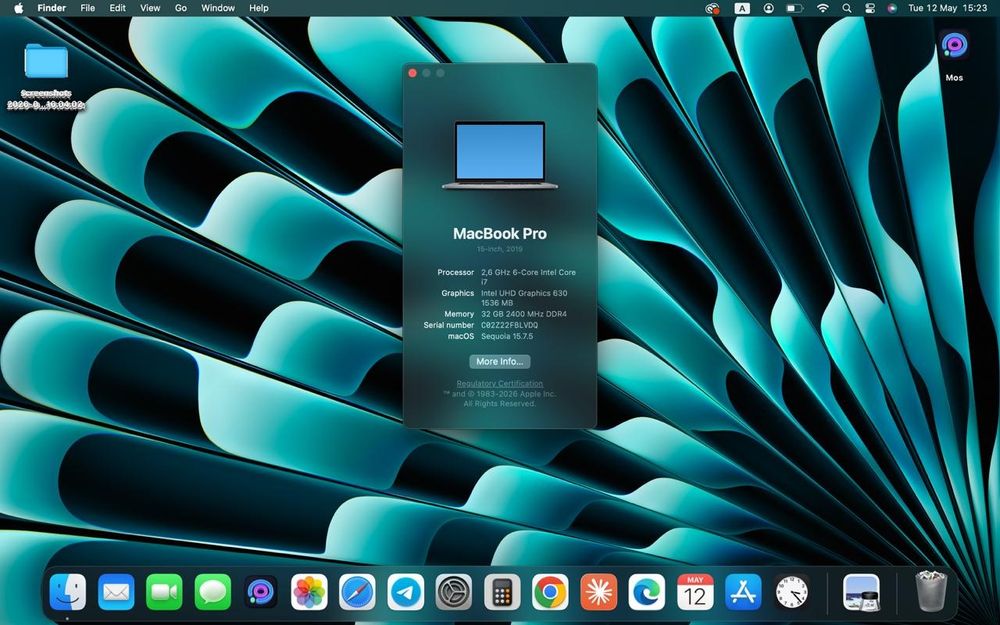Launch the Claude app in the Dock
Image resolution: width=1000 pixels, height=625 pixels.
[598, 592]
